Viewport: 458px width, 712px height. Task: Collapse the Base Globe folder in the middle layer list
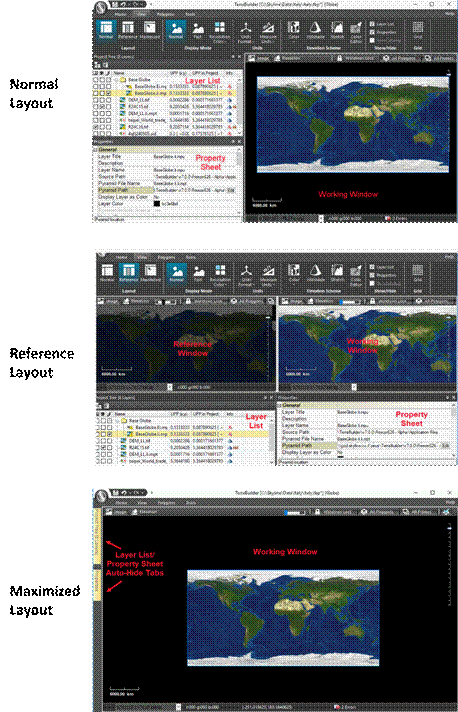[118, 420]
